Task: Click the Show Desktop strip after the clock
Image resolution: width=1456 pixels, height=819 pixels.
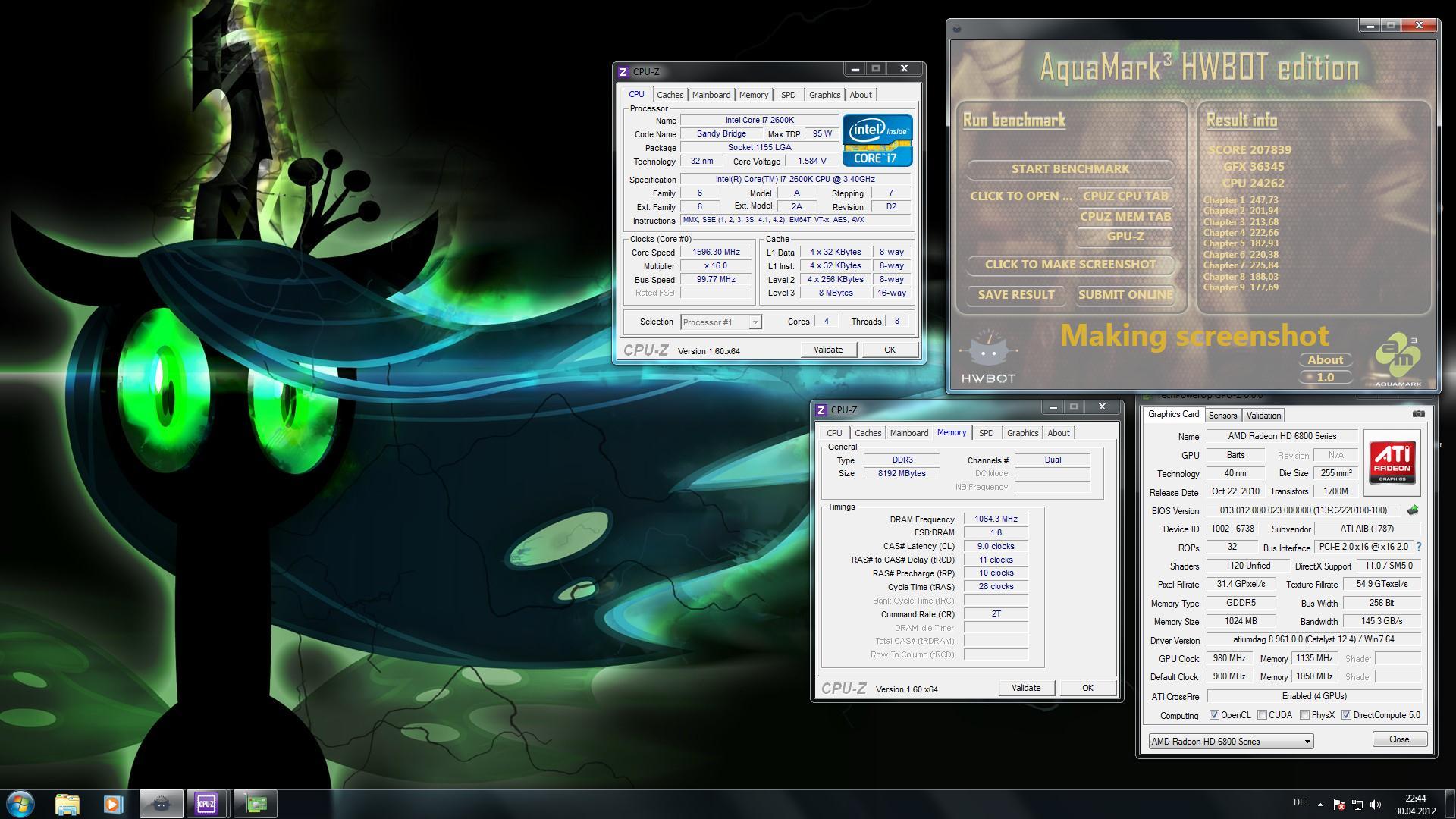Action: (x=1450, y=804)
